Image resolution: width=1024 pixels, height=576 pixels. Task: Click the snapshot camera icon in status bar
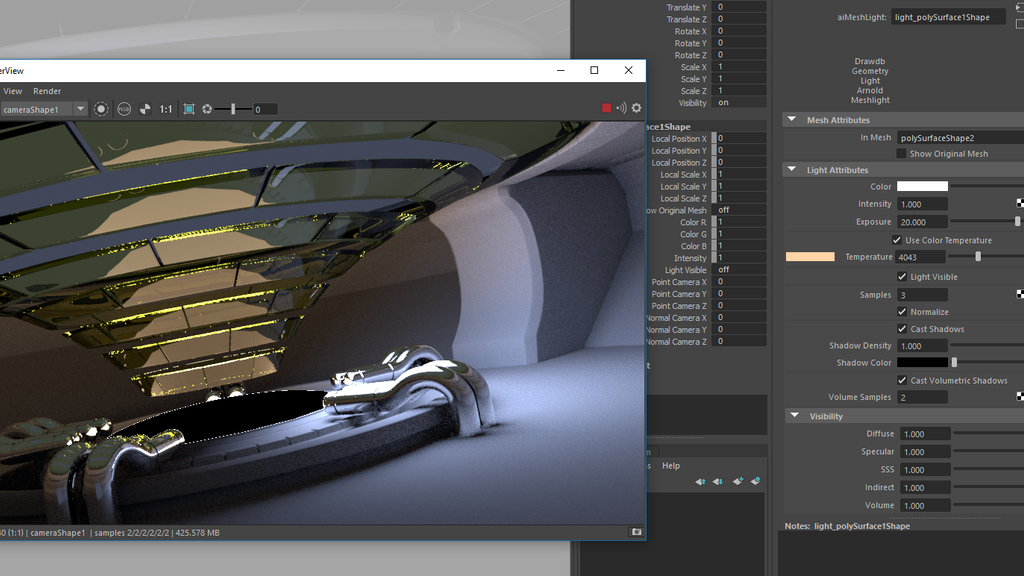[636, 532]
